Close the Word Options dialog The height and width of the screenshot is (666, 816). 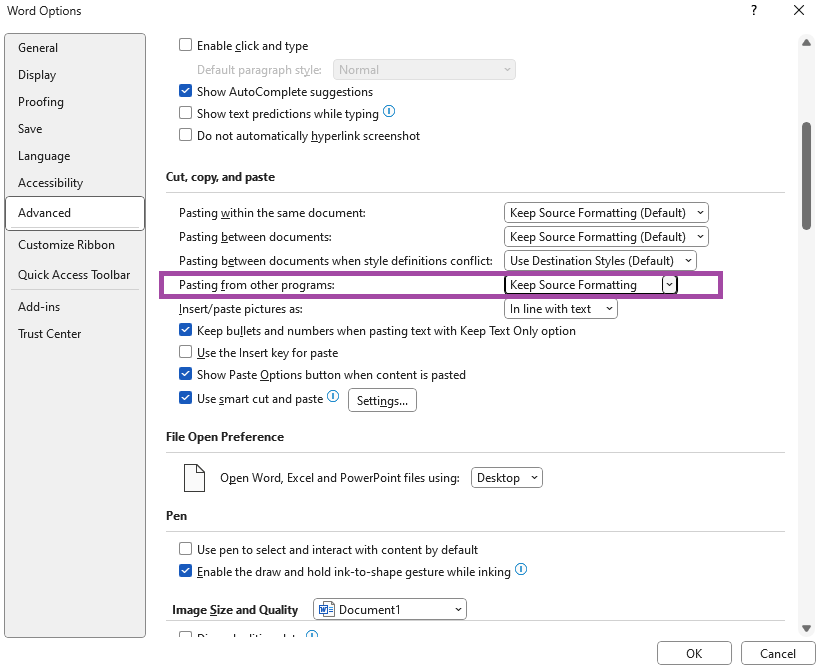(x=799, y=10)
